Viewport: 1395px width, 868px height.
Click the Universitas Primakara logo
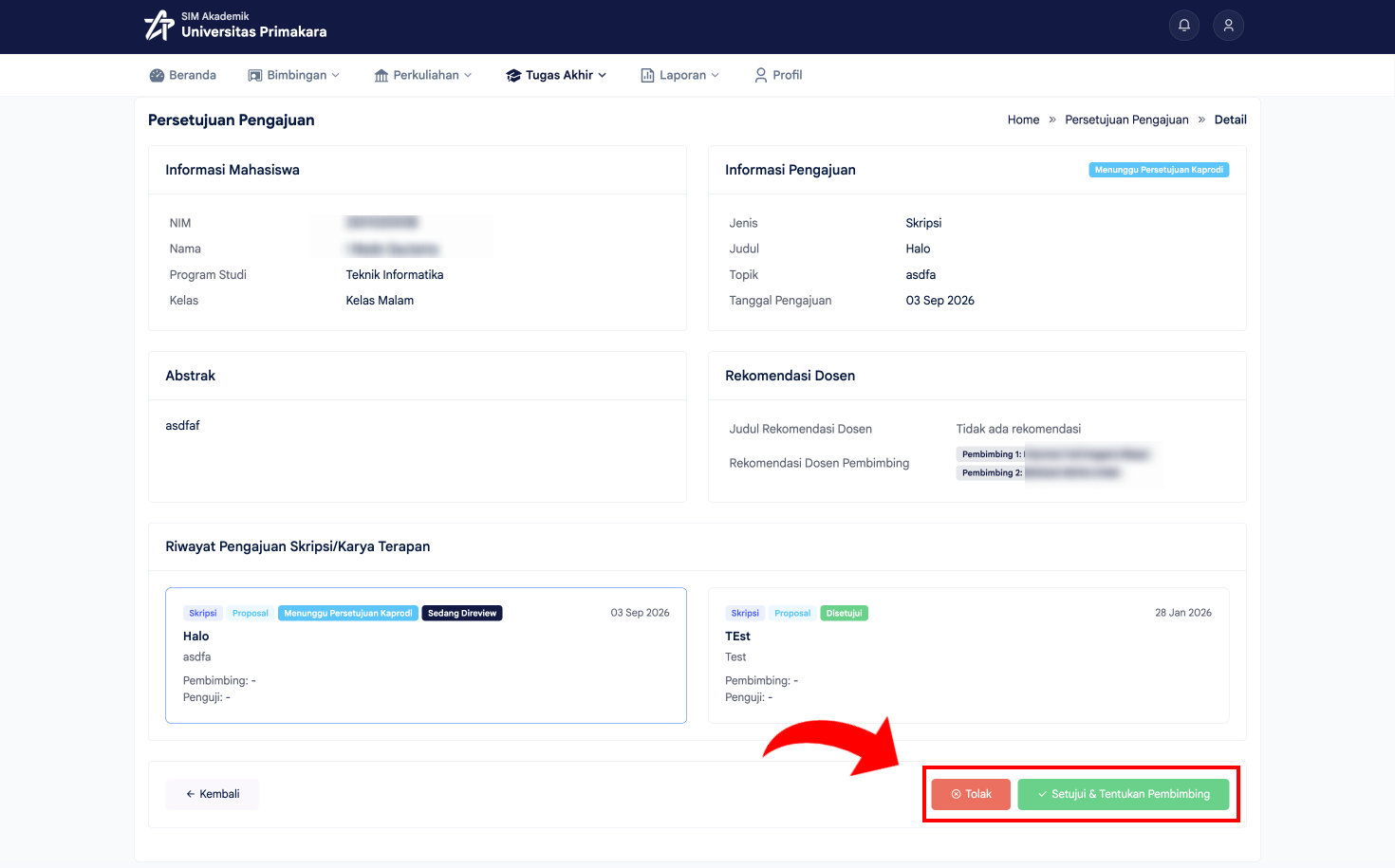point(235,26)
